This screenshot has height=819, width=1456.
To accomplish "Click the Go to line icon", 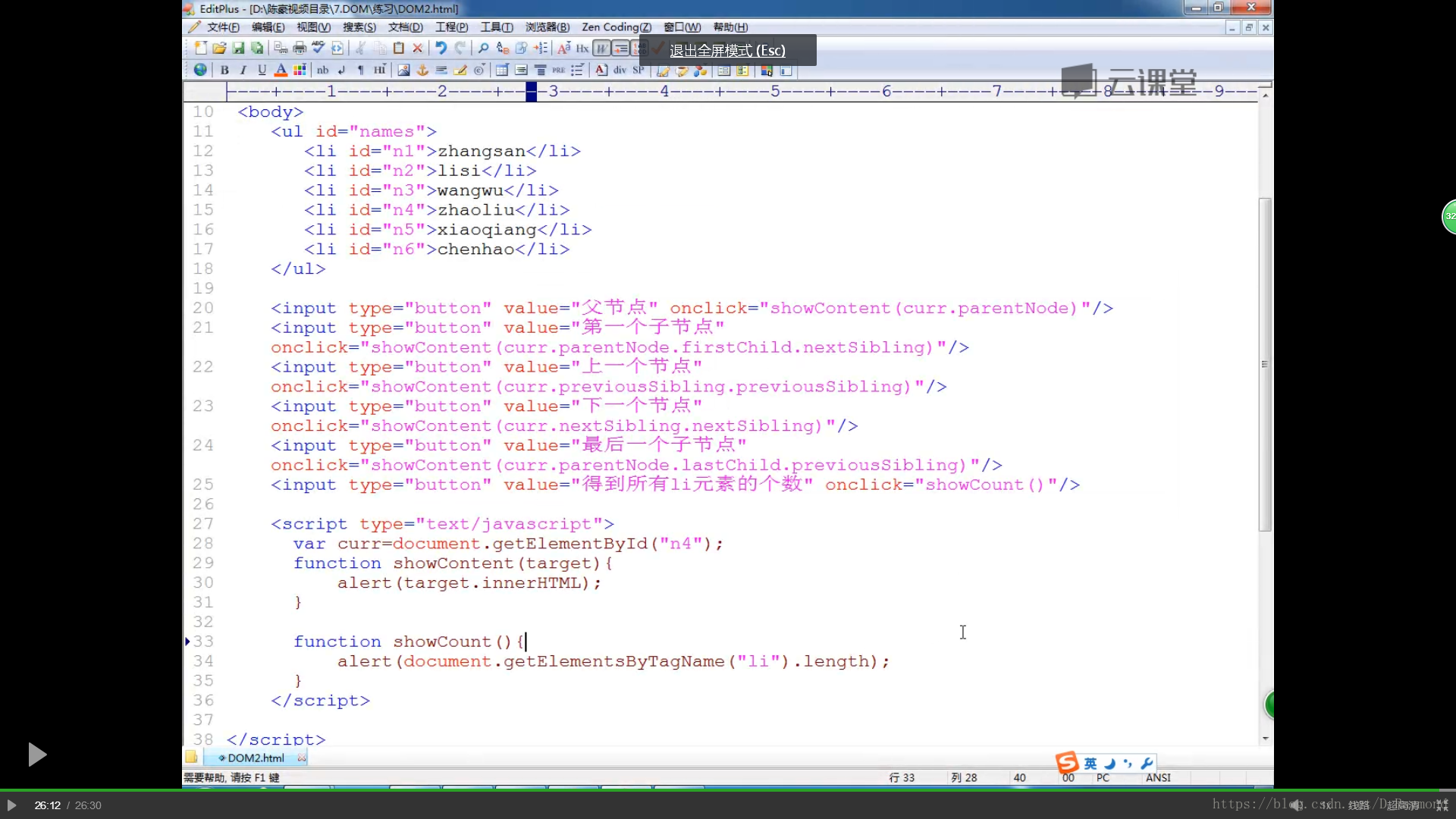I will tap(541, 48).
